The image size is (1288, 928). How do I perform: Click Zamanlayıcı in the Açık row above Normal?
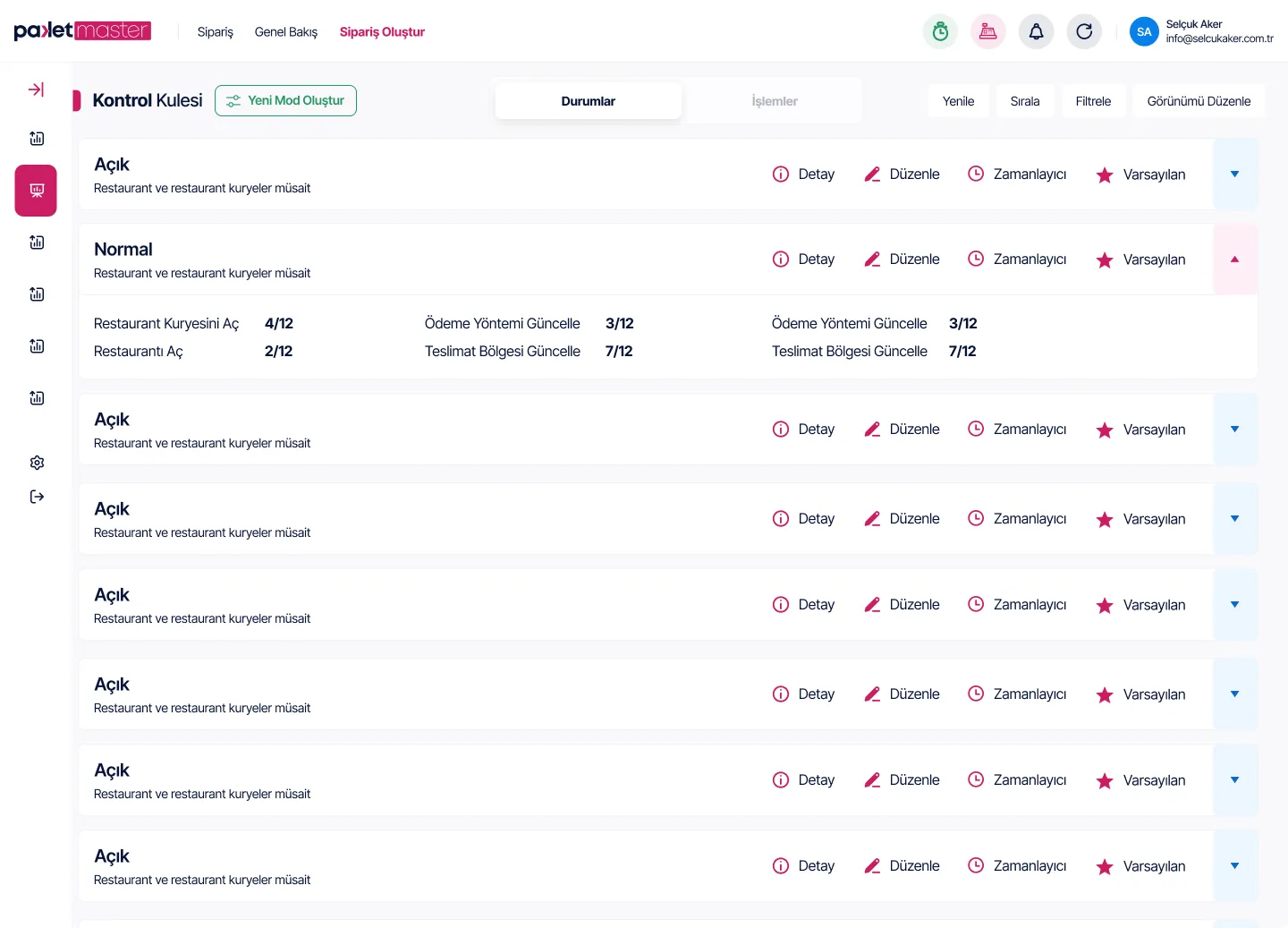click(1017, 175)
